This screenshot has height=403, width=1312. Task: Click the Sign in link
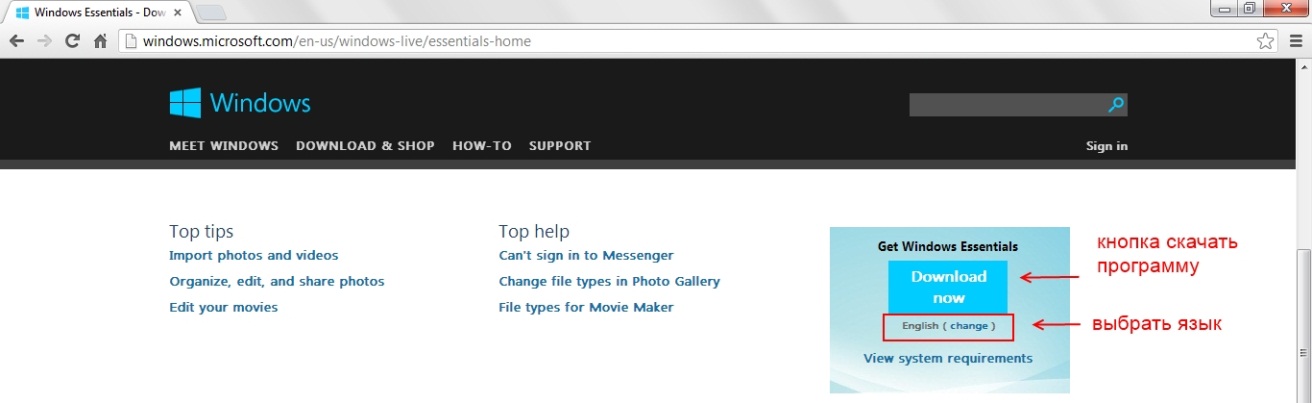1107,146
